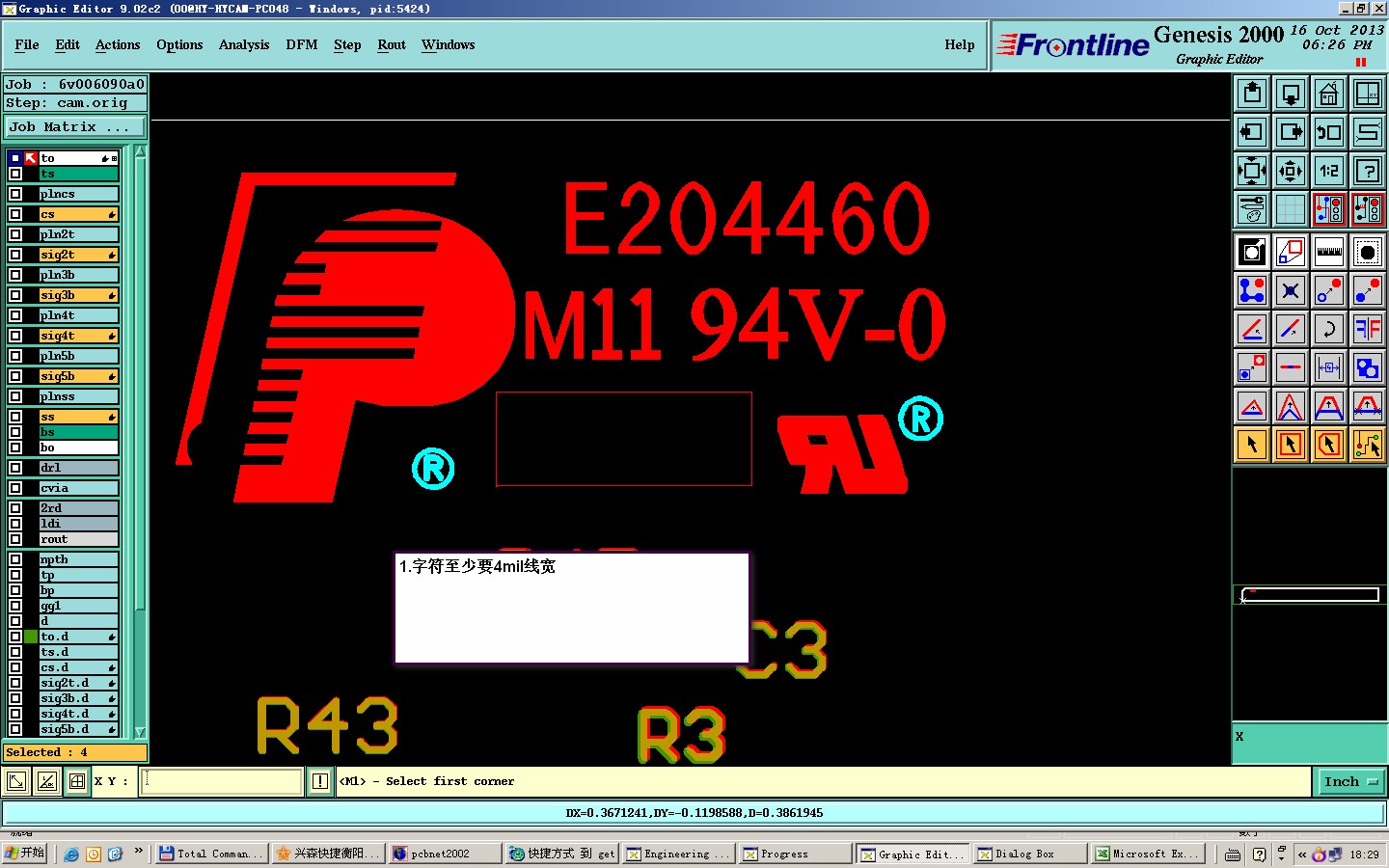Click the pan up view icon
Viewport: 1389px width, 868px height.
pyautogui.click(x=1252, y=94)
